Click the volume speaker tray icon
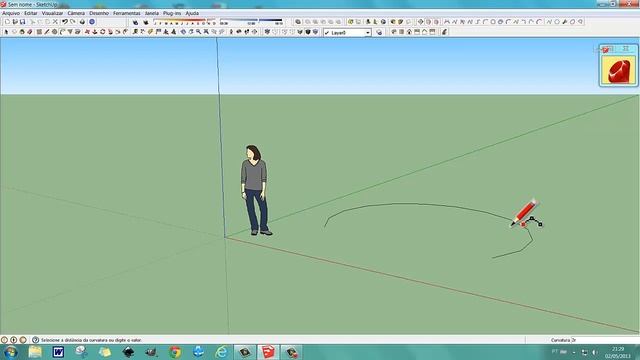 point(594,352)
